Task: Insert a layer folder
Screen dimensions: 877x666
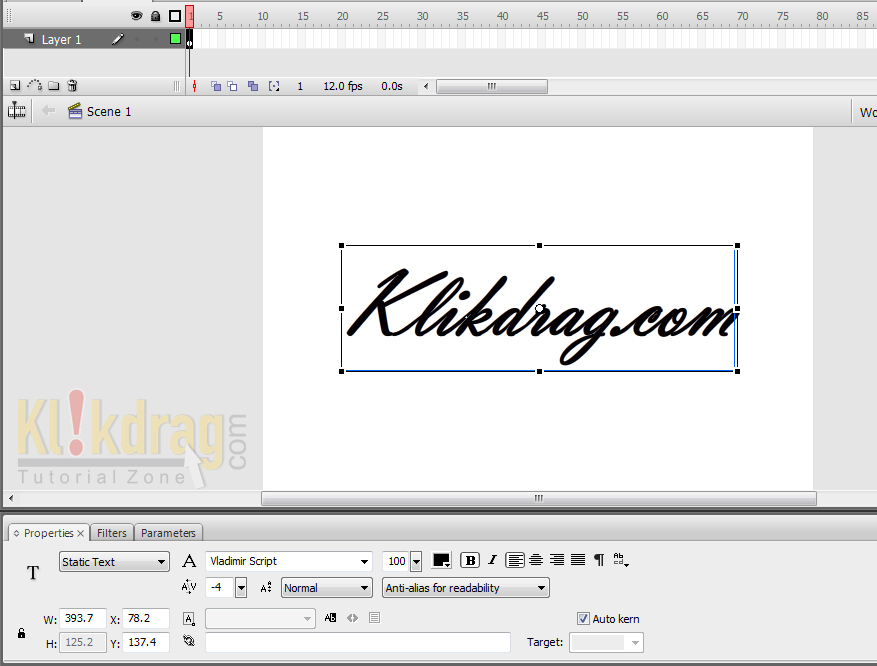Action: point(54,86)
